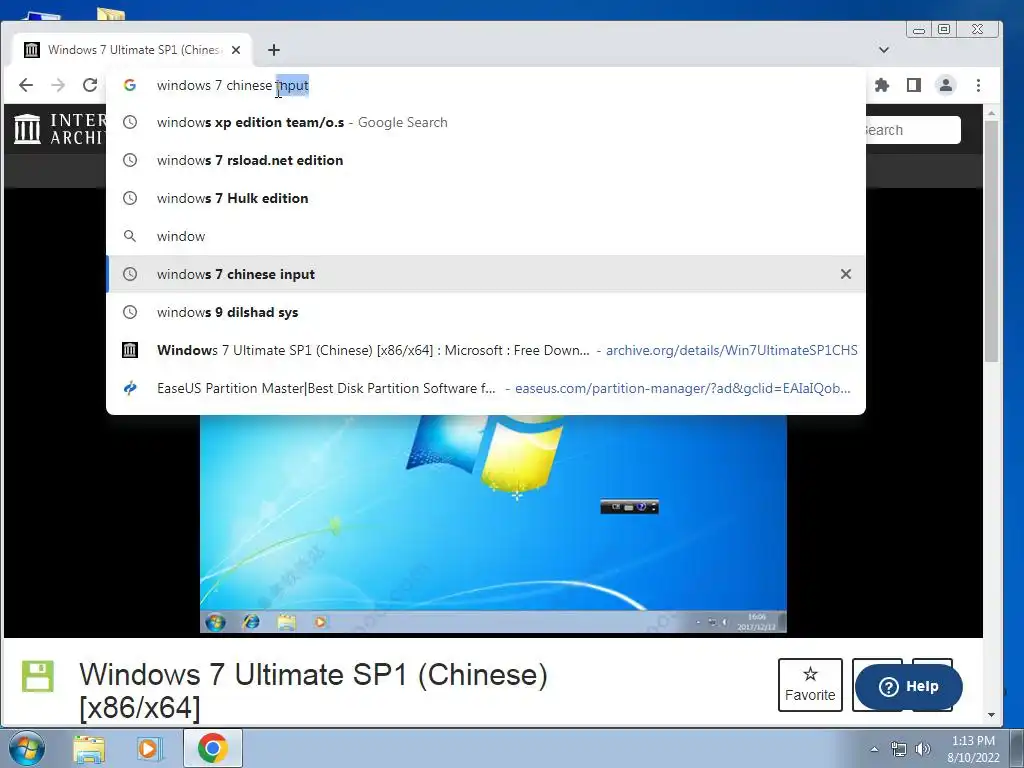Toggle the side panel icon
Image resolution: width=1024 pixels, height=768 pixels.
pyautogui.click(x=914, y=85)
